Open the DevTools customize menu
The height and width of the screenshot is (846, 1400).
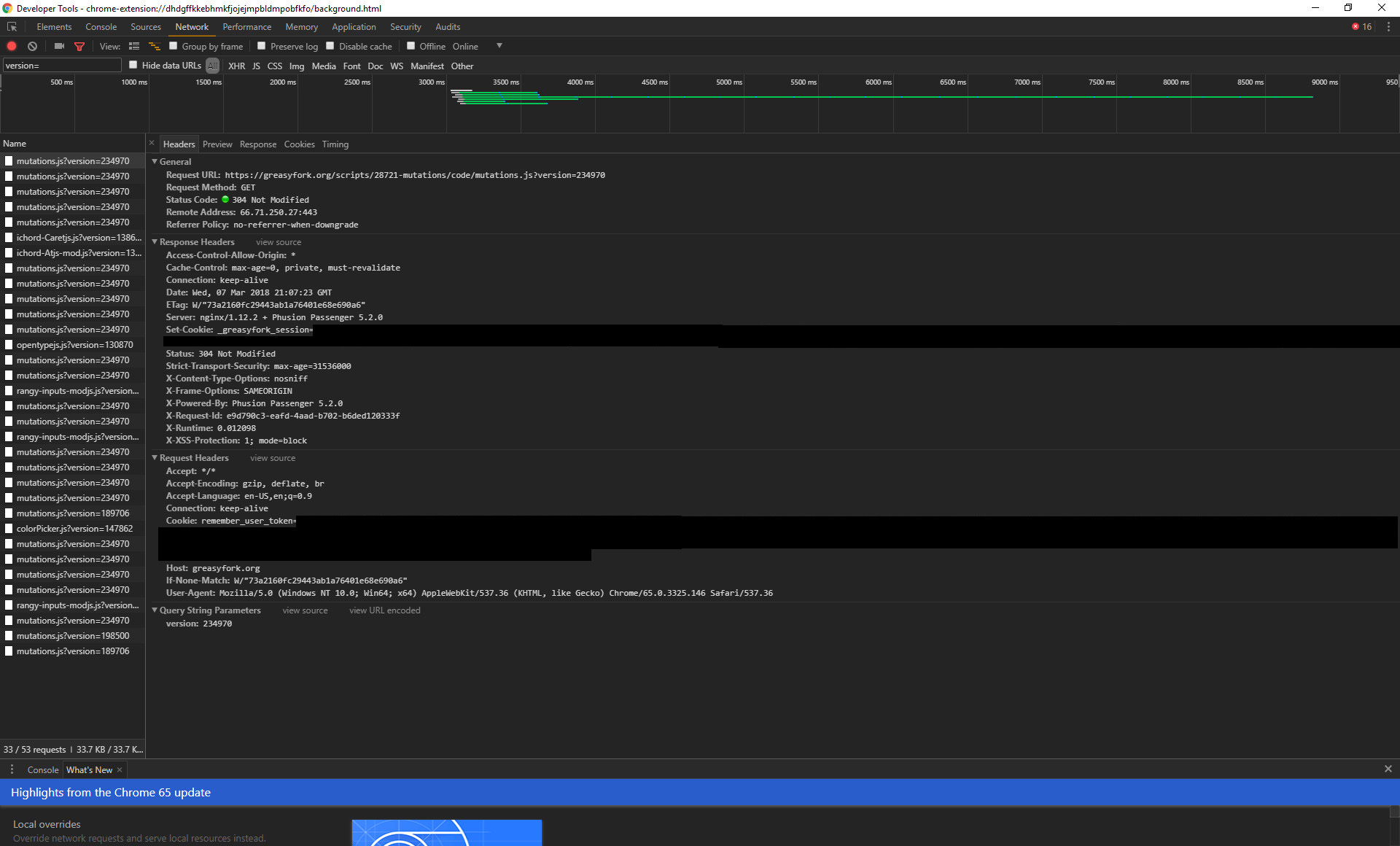1389,26
